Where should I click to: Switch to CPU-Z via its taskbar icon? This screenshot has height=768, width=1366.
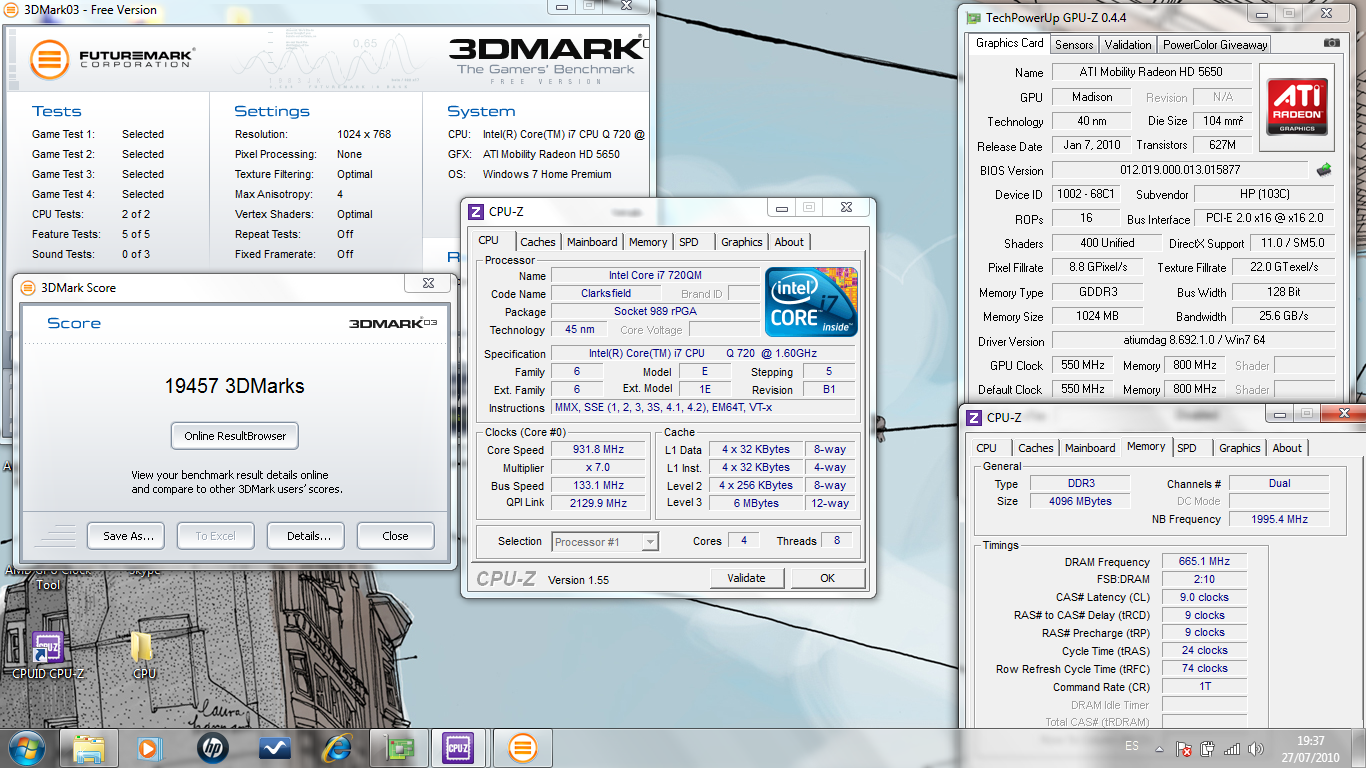[x=458, y=748]
